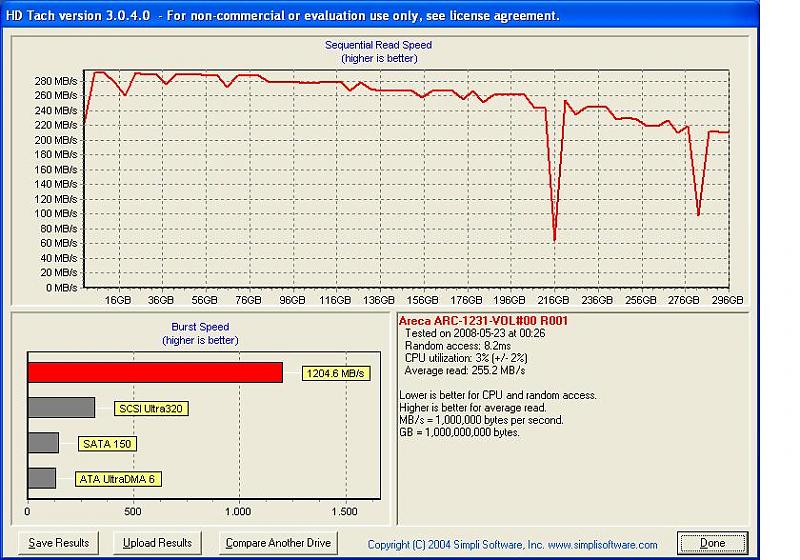Click the 500 burst axis label
Screen dimensions: 800x560
click(133, 512)
